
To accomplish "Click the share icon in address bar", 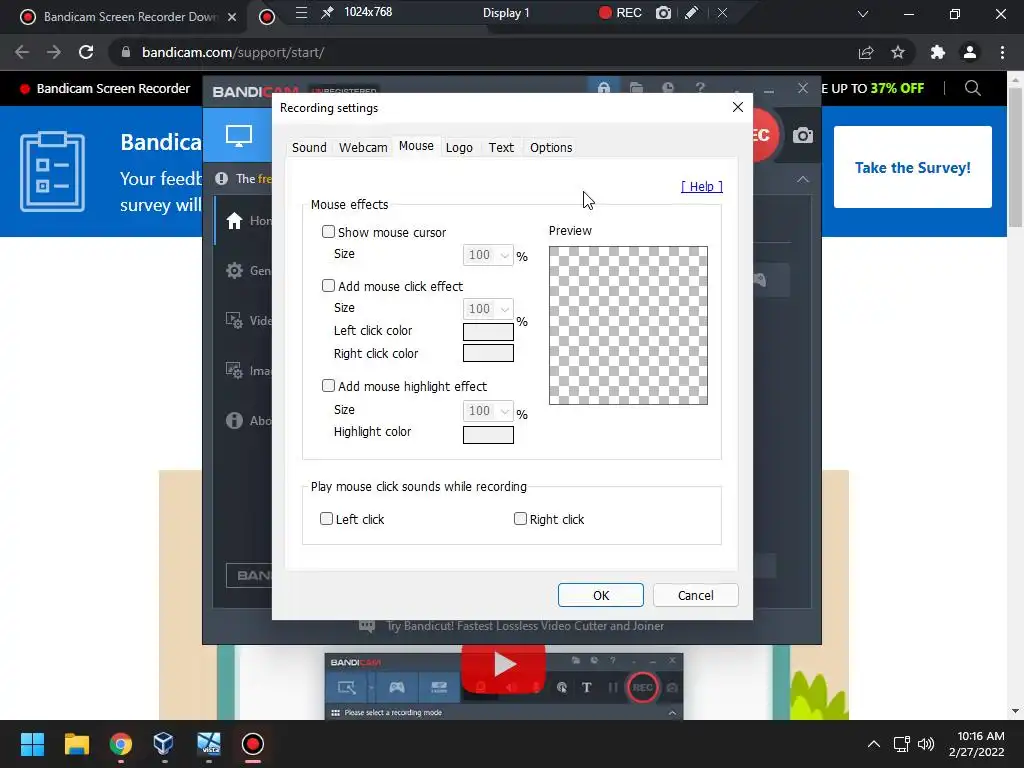I will click(x=866, y=52).
